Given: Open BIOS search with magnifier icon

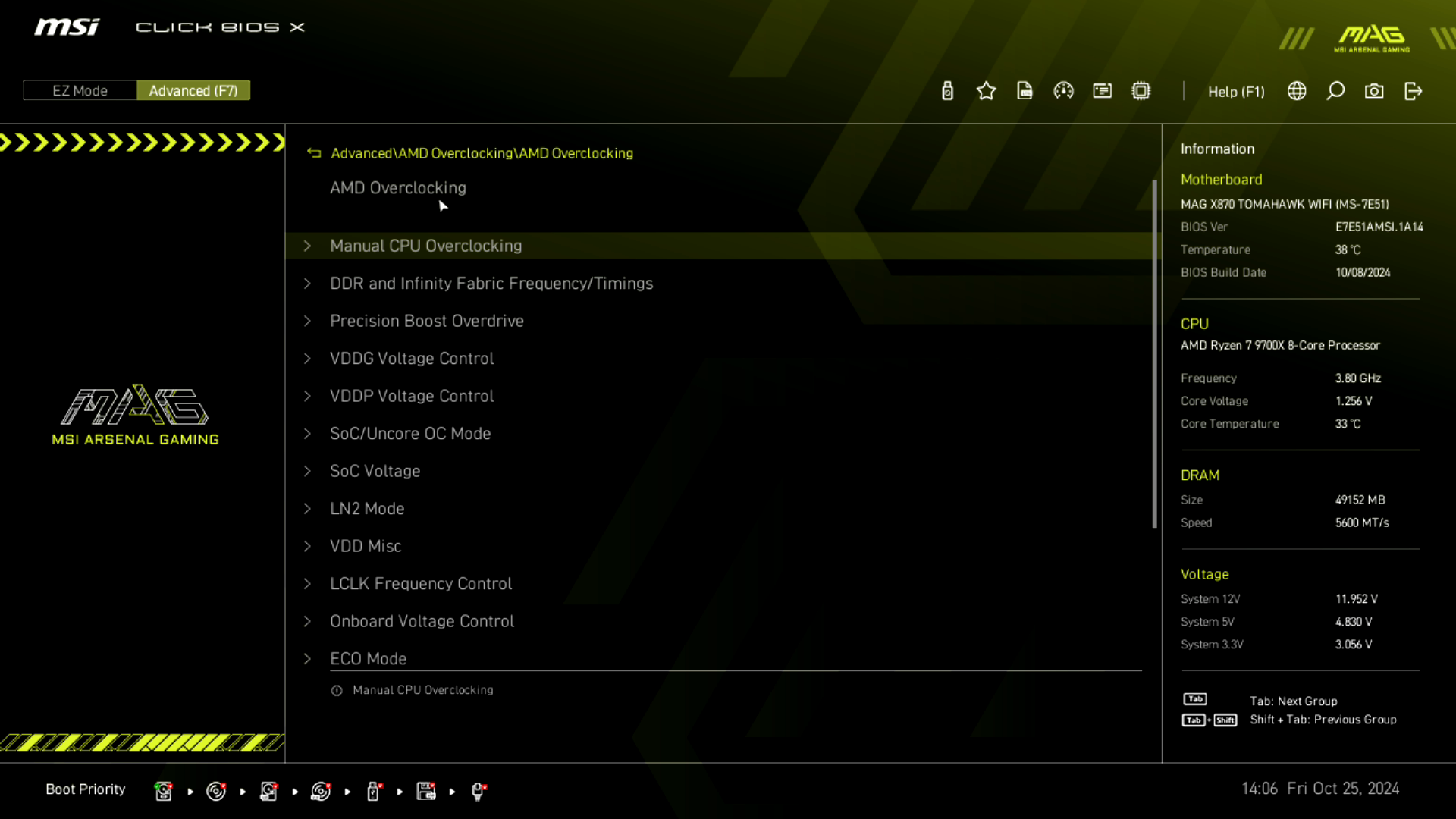Looking at the screenshot, I should pyautogui.click(x=1335, y=91).
